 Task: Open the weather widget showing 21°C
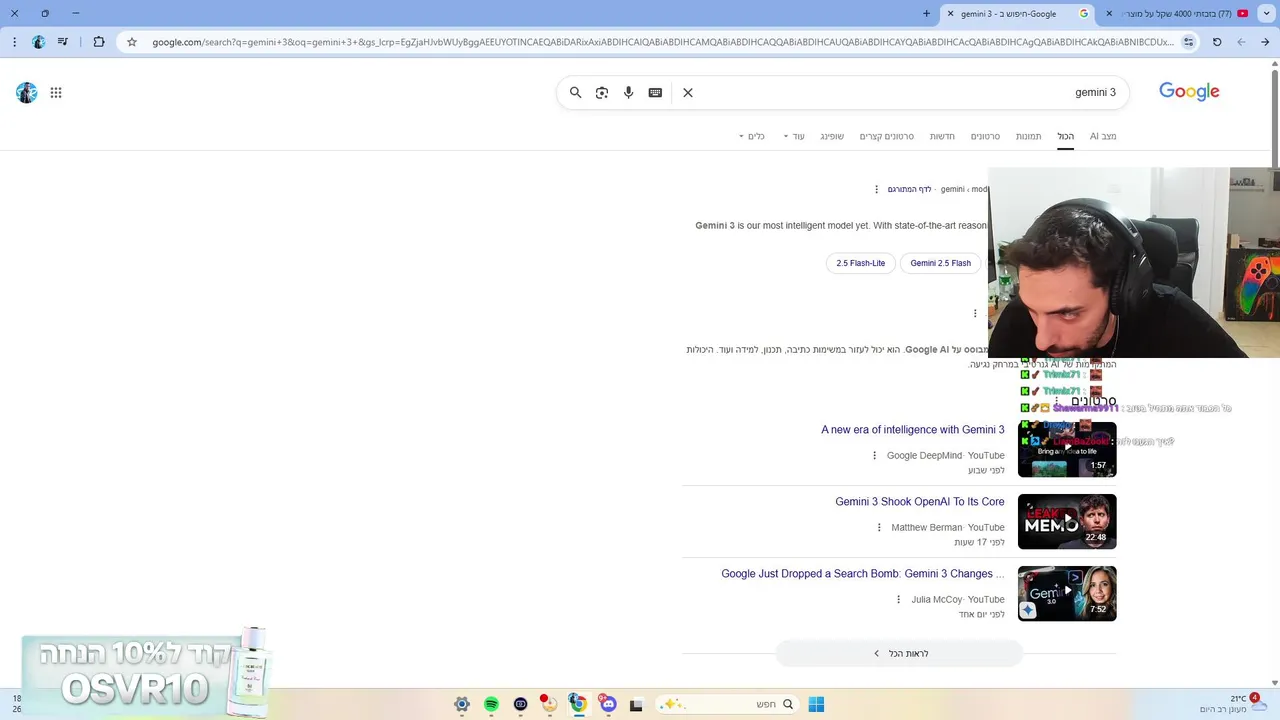[x=1232, y=704]
